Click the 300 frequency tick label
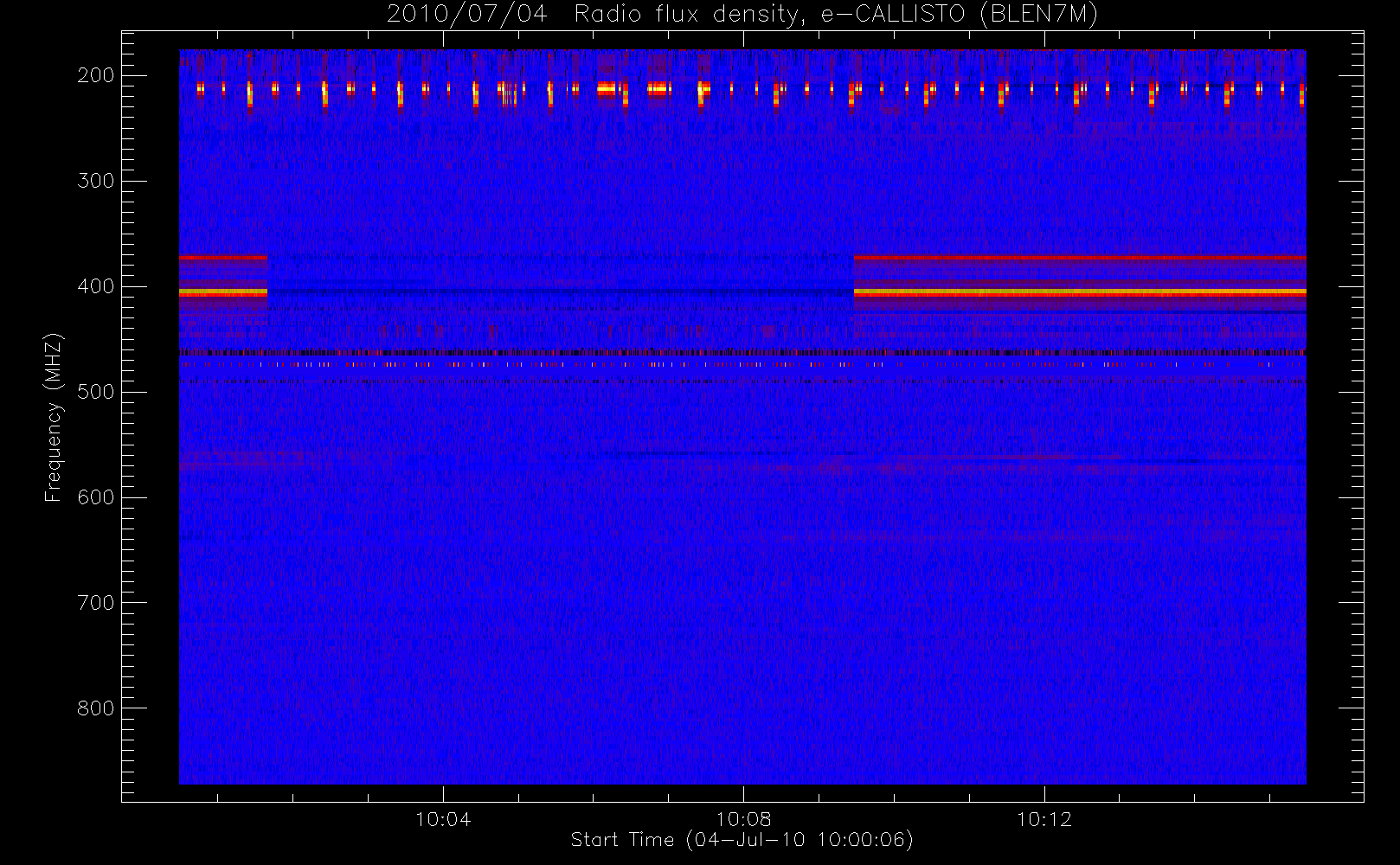This screenshot has height=865, width=1400. pos(96,181)
